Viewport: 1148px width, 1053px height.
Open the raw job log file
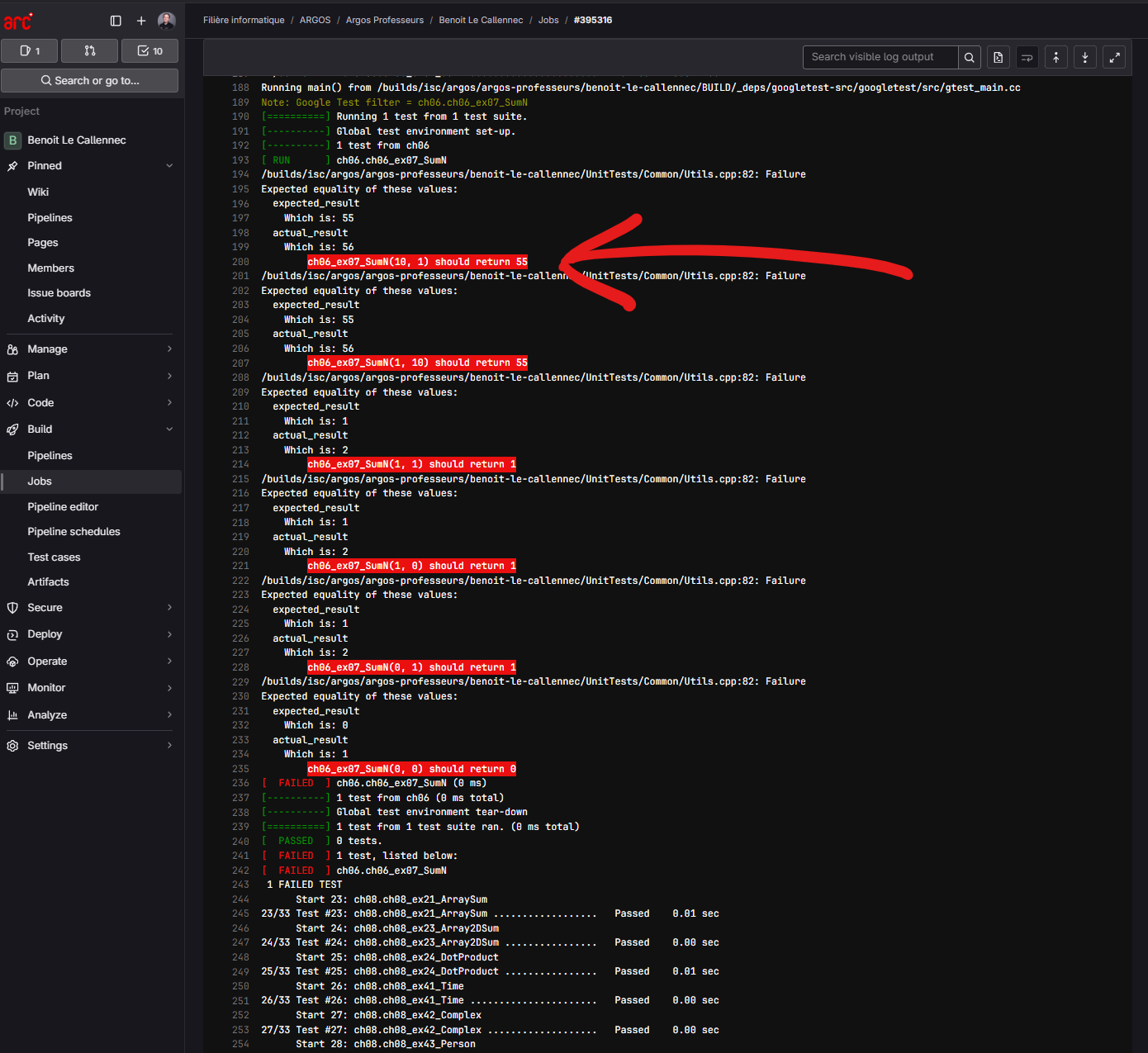pos(998,57)
